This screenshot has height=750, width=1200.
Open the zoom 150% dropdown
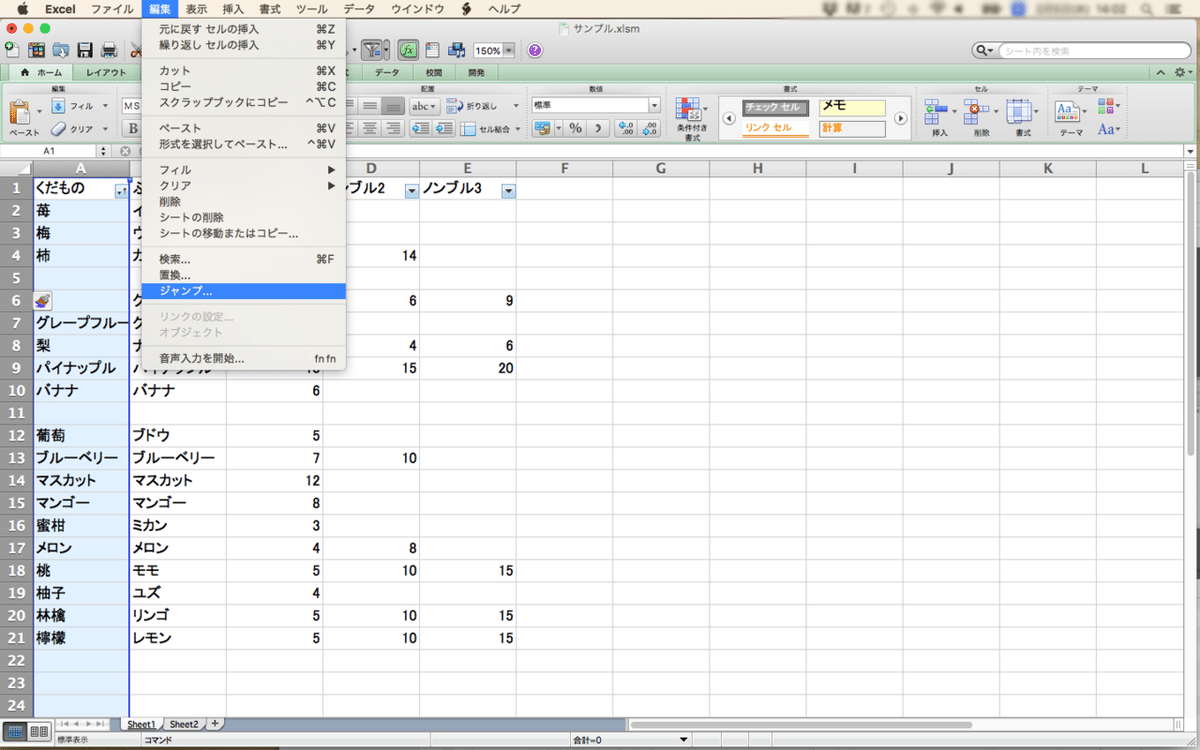tap(509, 50)
